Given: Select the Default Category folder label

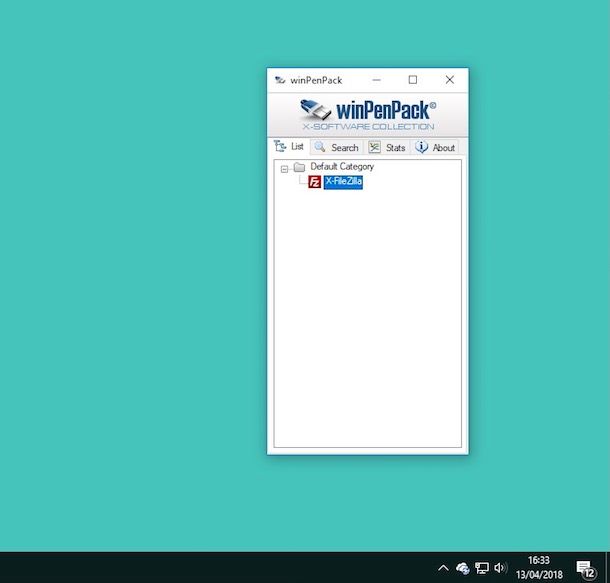Looking at the screenshot, I should pyautogui.click(x=342, y=166).
